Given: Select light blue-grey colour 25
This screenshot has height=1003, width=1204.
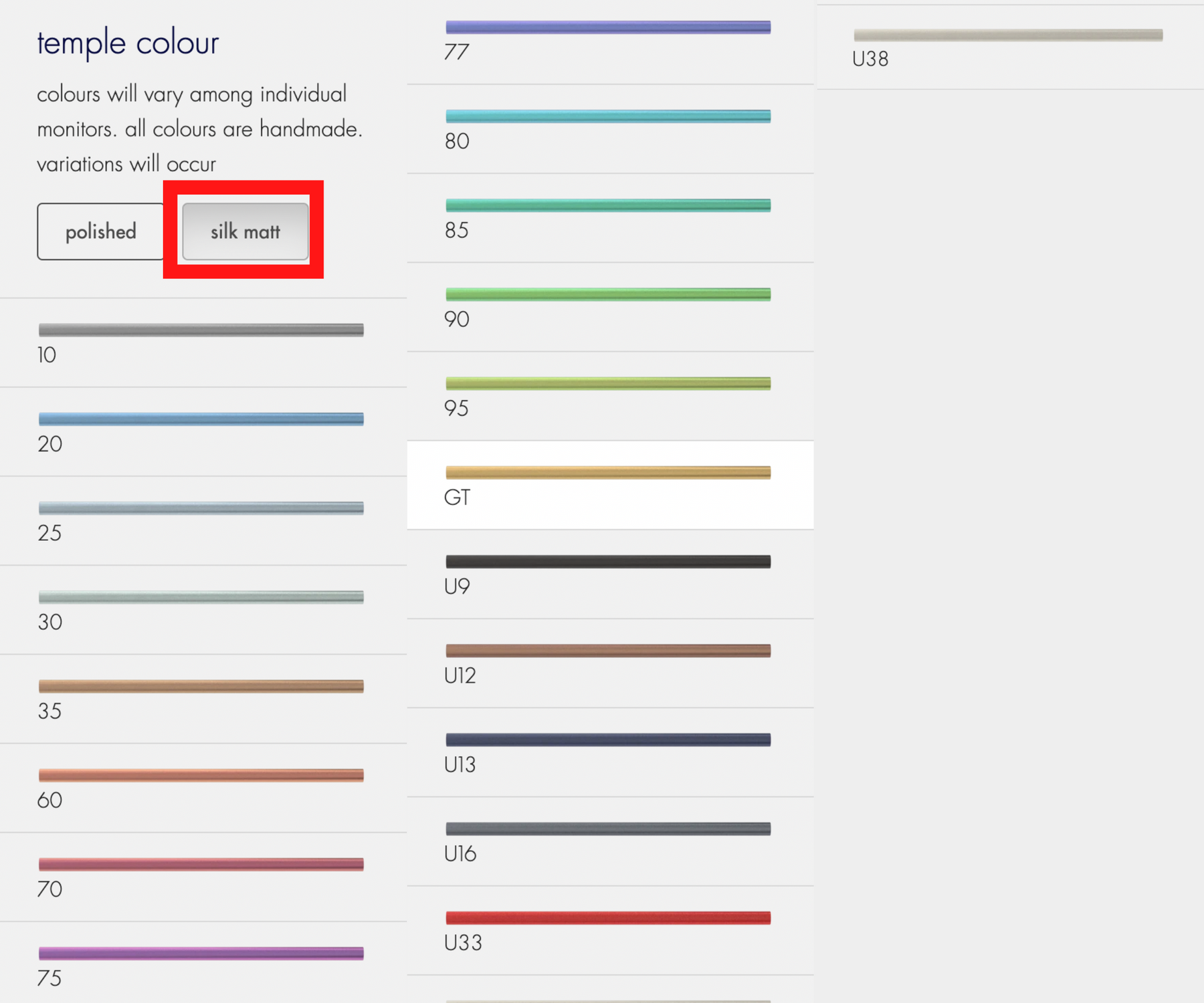Looking at the screenshot, I should (x=201, y=520).
